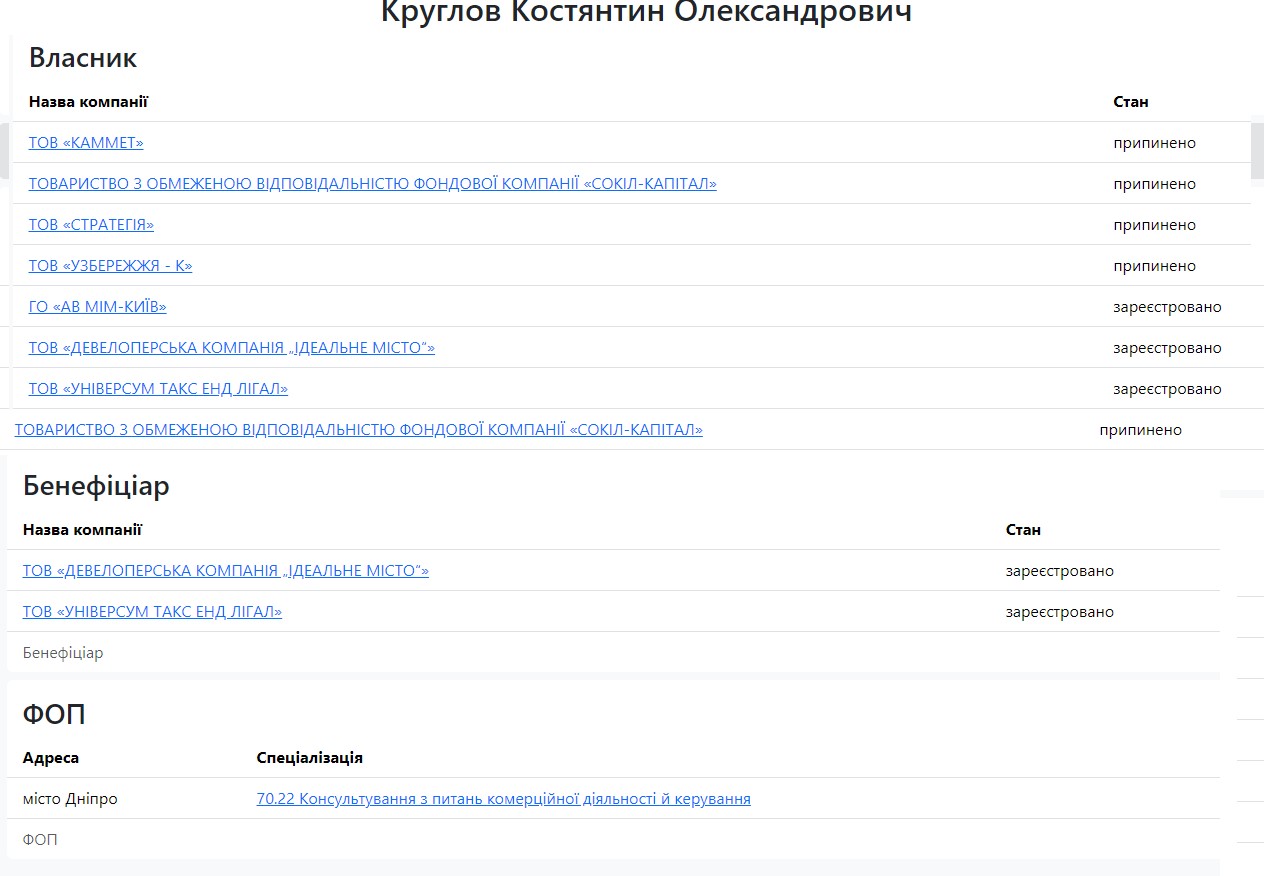
Task: Open «УНІВЕРСУМ ТАКС ЕНД ЛІГАЛ» in Власник table
Action: [158, 389]
